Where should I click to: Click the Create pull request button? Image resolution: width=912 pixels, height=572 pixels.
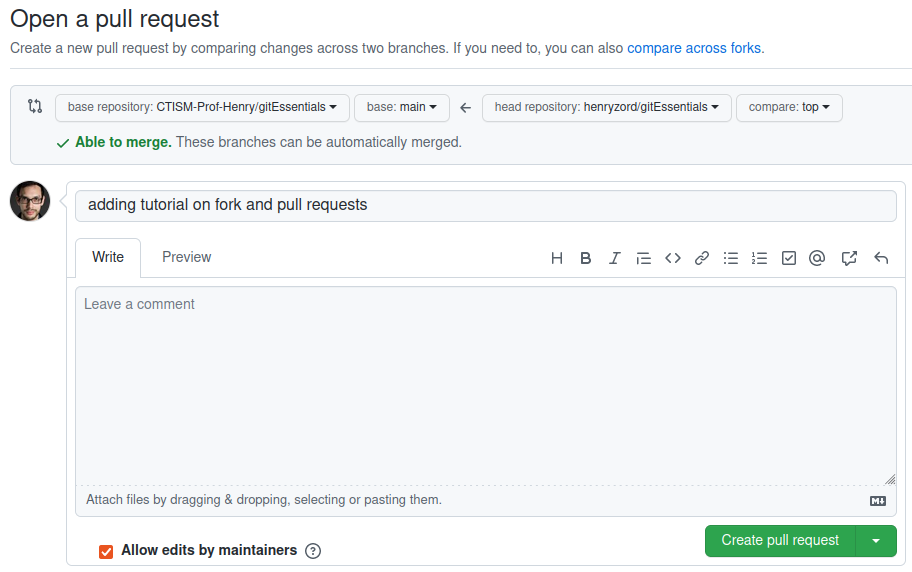pyautogui.click(x=780, y=540)
